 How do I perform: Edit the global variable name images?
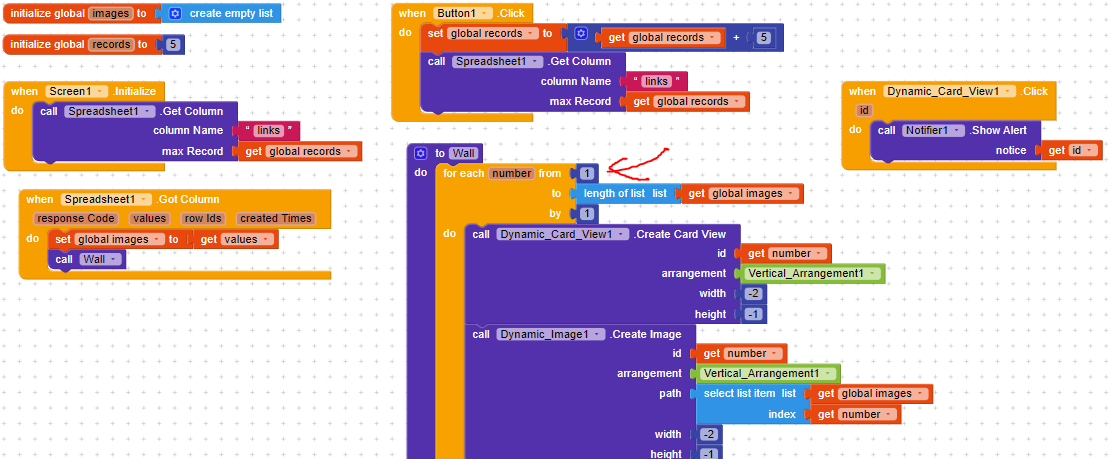pyautogui.click(x=111, y=13)
